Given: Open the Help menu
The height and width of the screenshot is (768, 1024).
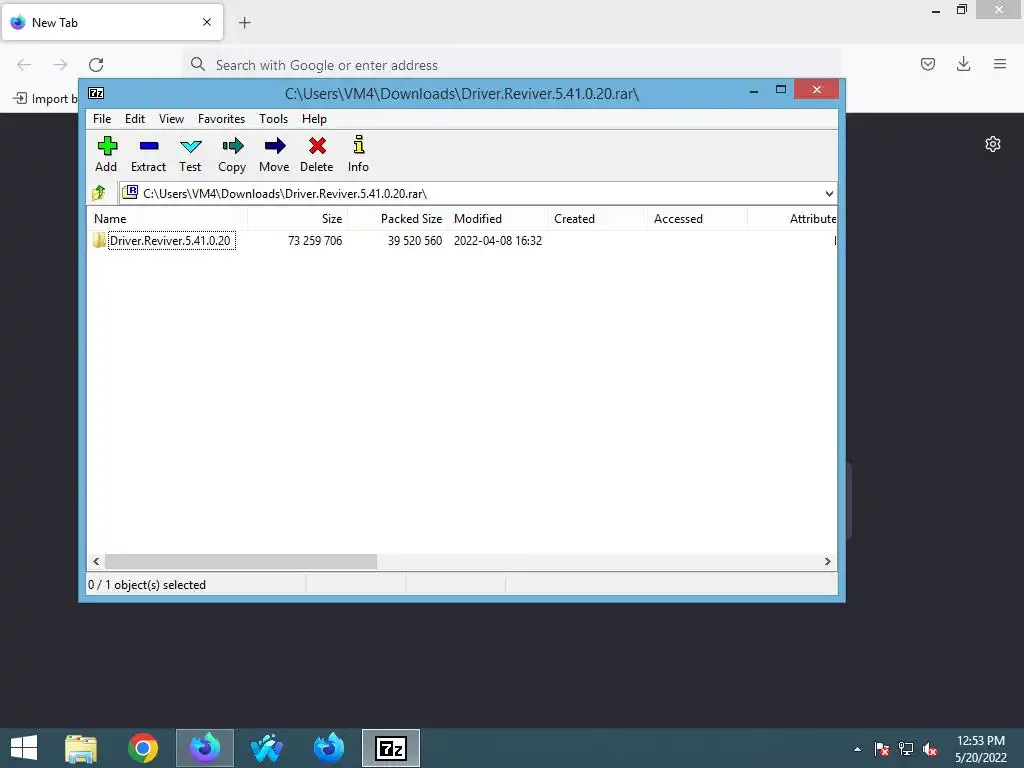Looking at the screenshot, I should (314, 119).
